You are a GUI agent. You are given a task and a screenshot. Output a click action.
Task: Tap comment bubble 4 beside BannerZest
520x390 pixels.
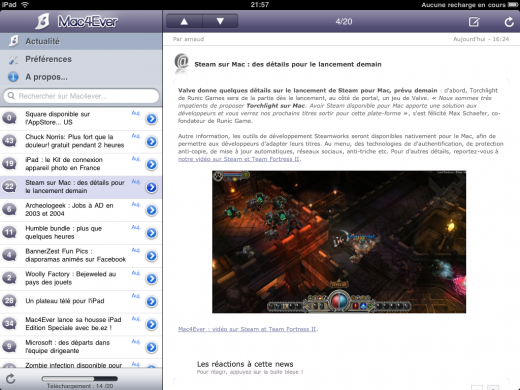click(9, 255)
